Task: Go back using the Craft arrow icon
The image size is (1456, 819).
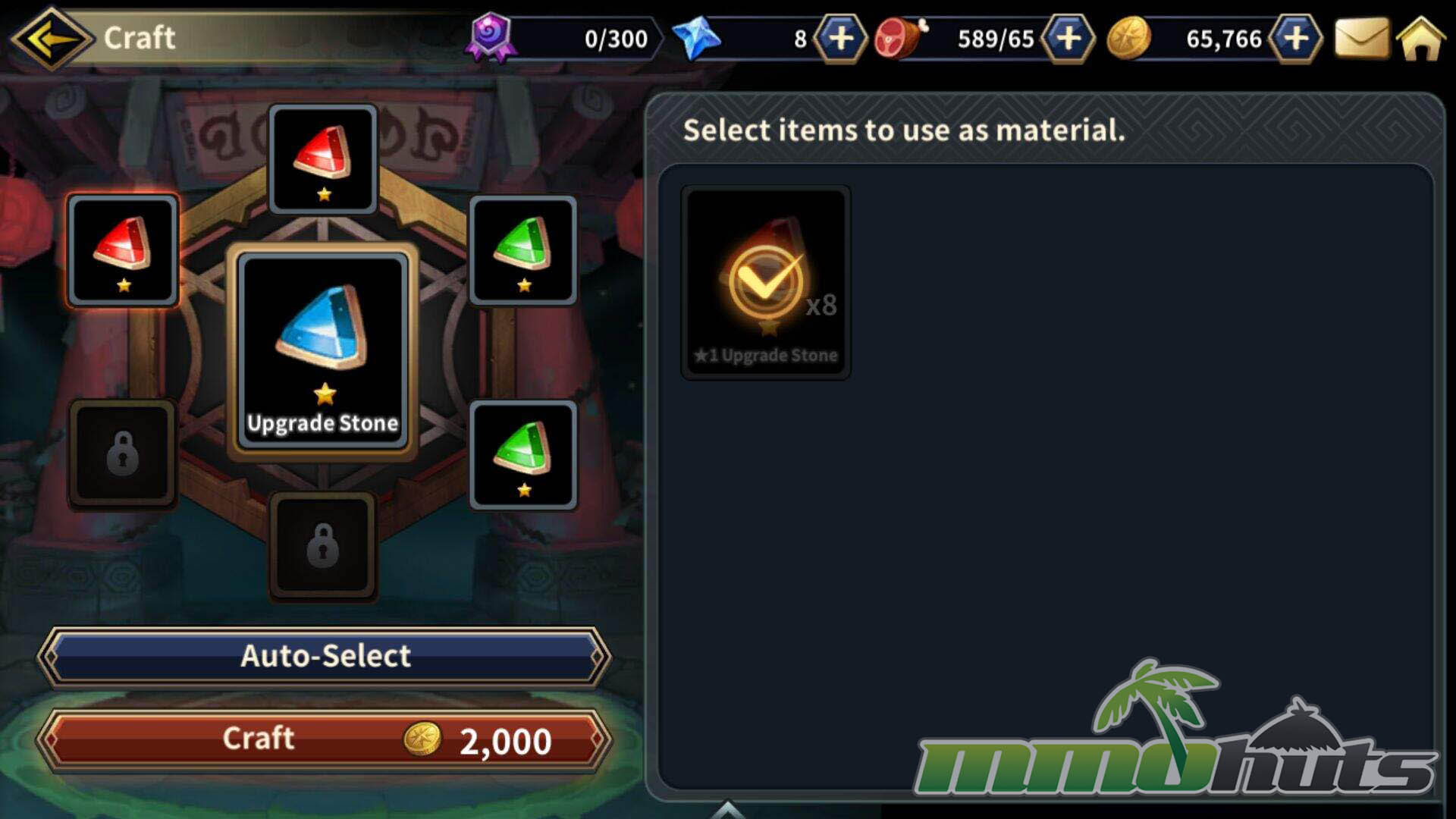Action: (52, 38)
